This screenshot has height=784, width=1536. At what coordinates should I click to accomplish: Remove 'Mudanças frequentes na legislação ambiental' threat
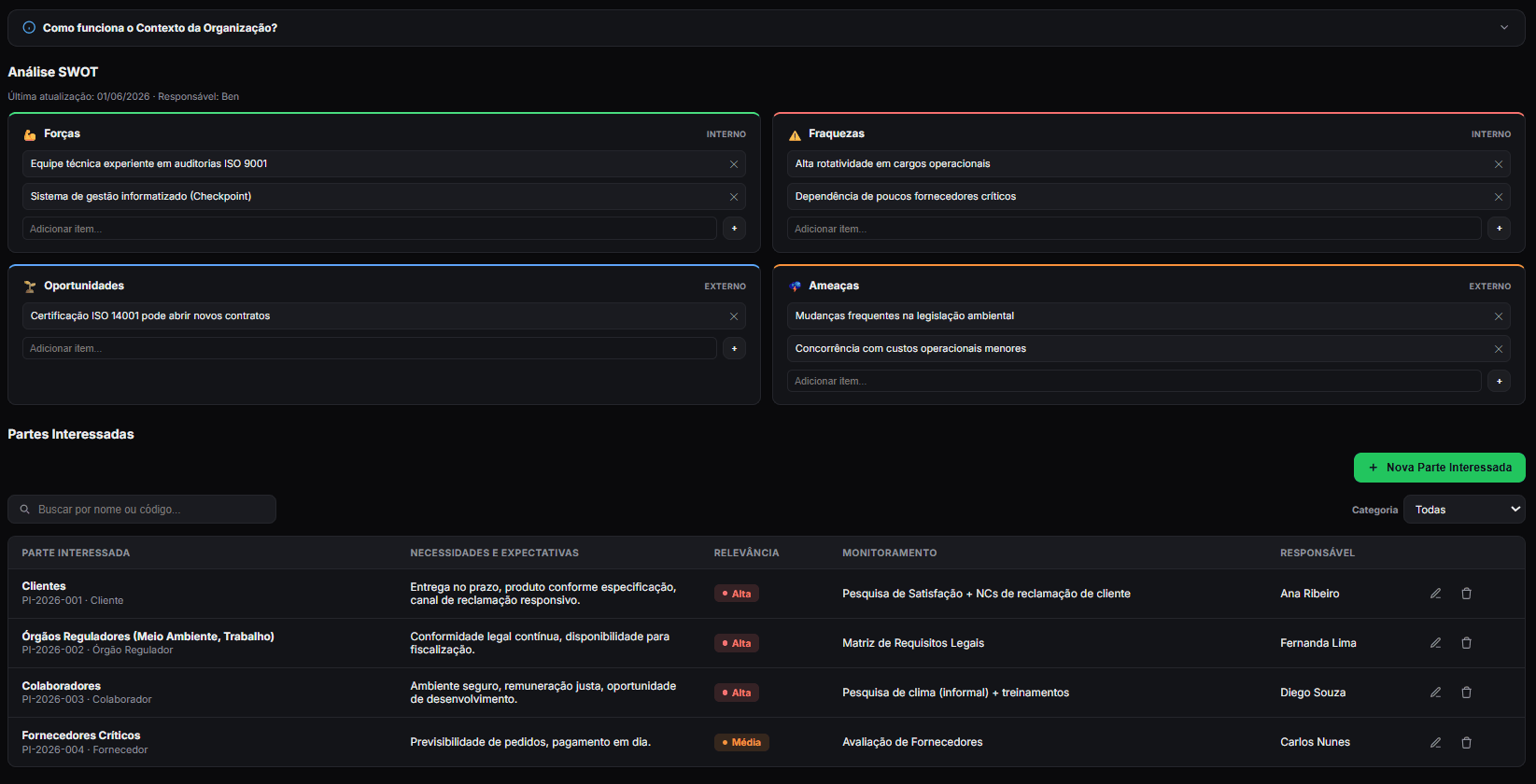1499,316
